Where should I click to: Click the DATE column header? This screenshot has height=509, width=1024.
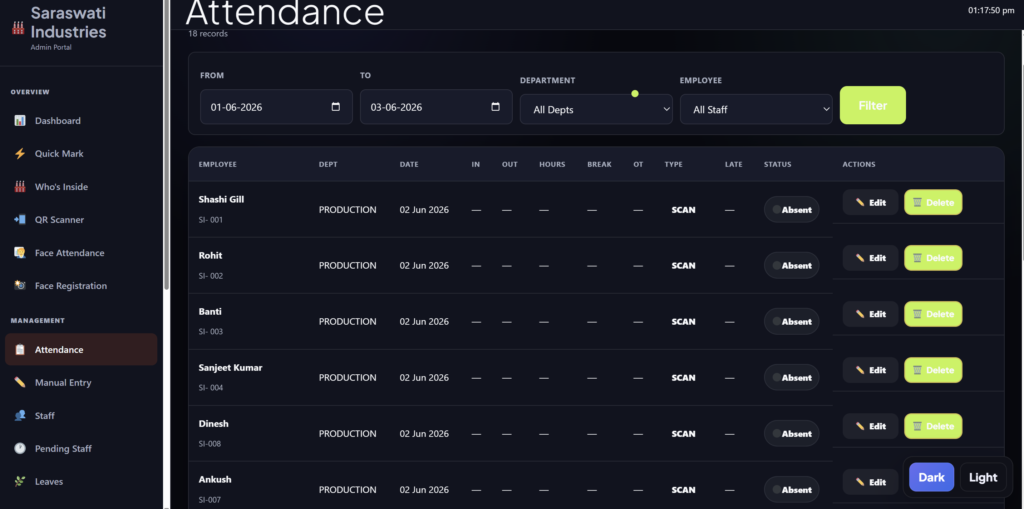click(409, 165)
